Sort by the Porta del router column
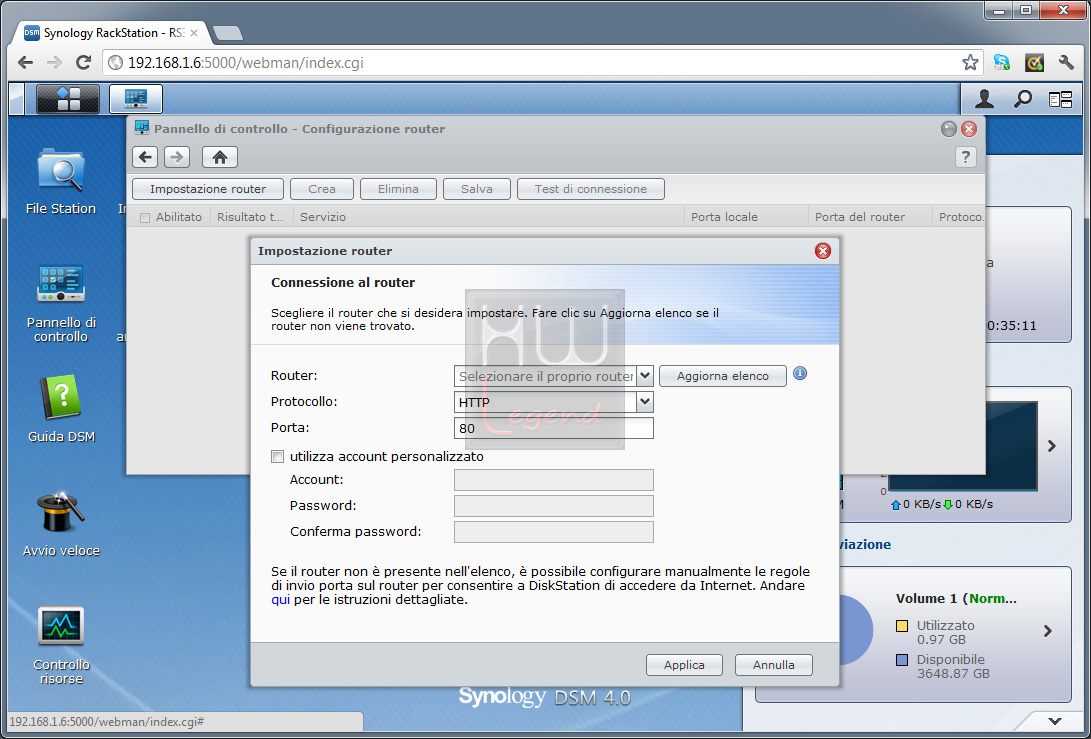The width and height of the screenshot is (1091, 739). click(870, 217)
